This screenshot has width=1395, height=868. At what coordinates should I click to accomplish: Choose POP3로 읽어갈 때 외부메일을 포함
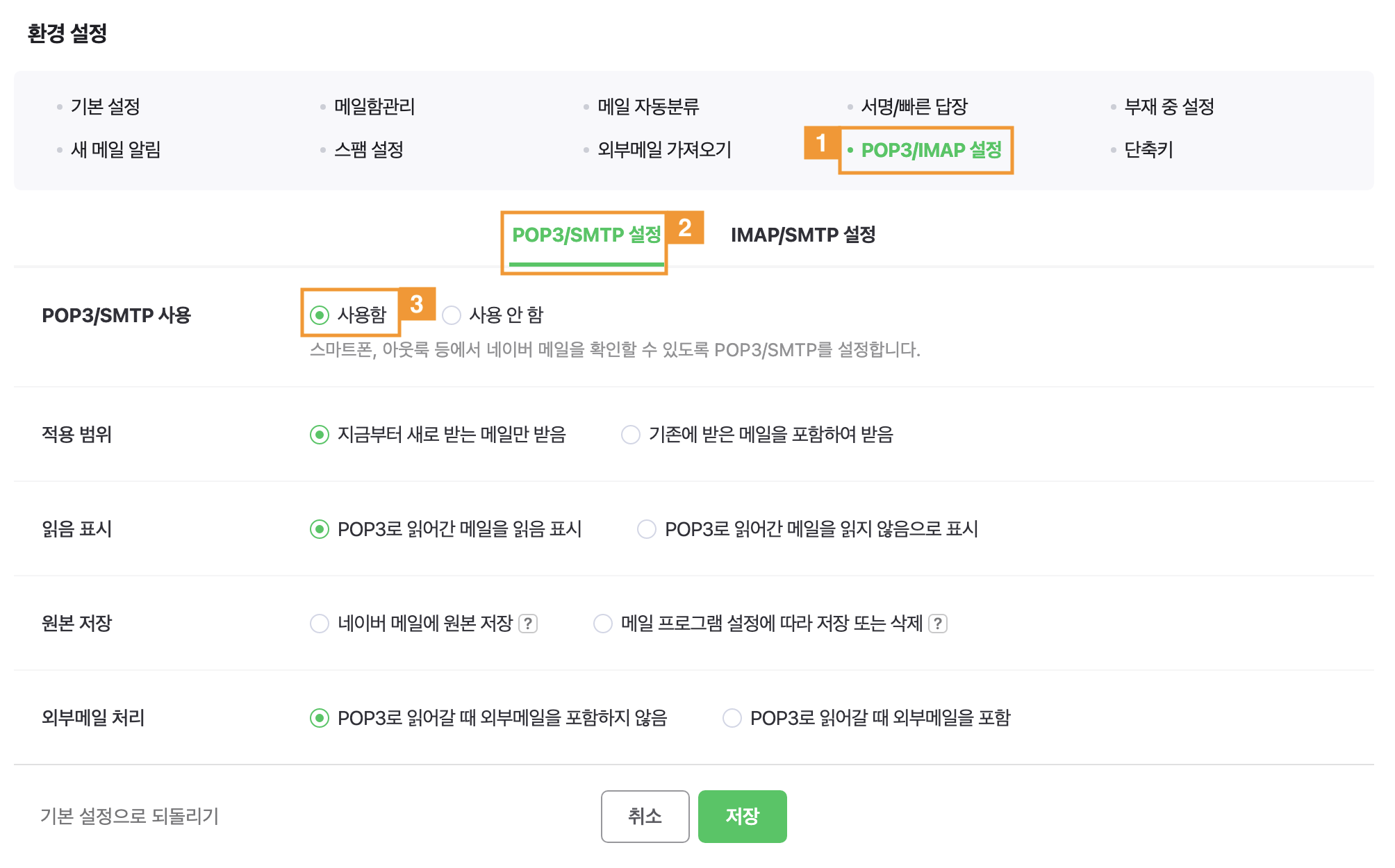(732, 718)
